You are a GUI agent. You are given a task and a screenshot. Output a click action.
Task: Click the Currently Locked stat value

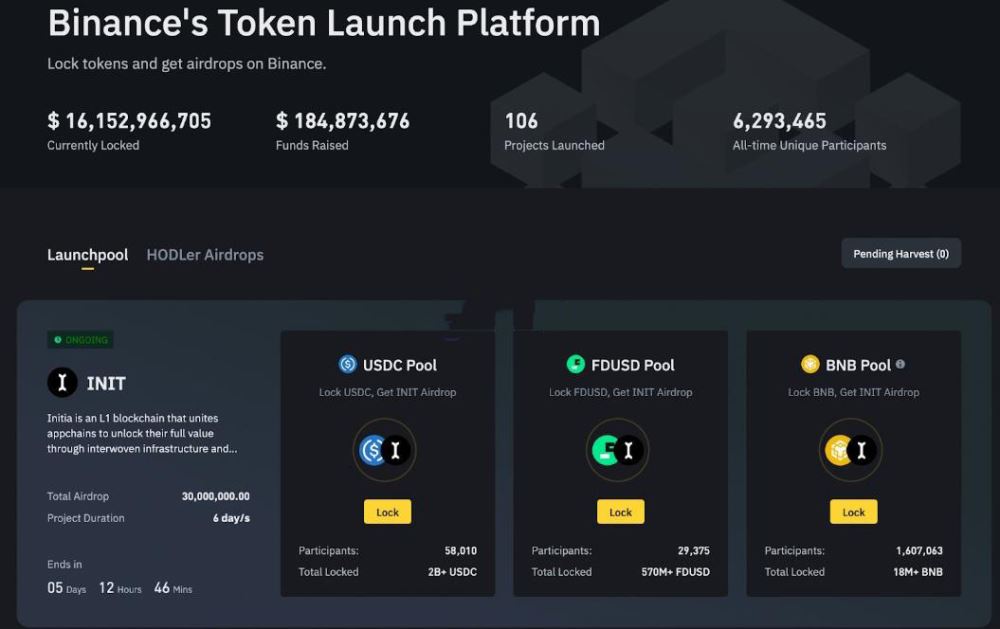129,121
